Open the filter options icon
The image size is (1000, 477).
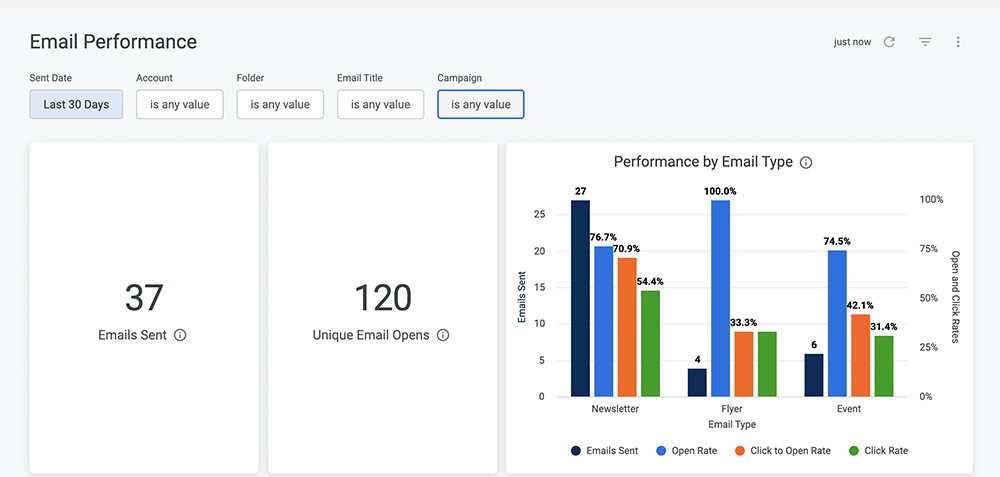[925, 42]
